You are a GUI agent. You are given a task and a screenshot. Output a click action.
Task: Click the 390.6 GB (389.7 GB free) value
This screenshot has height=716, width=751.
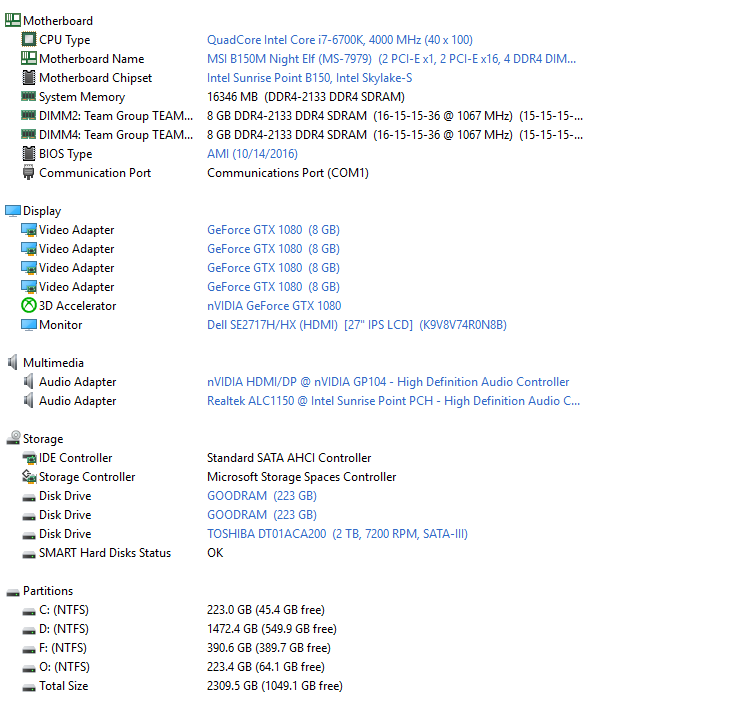point(269,648)
